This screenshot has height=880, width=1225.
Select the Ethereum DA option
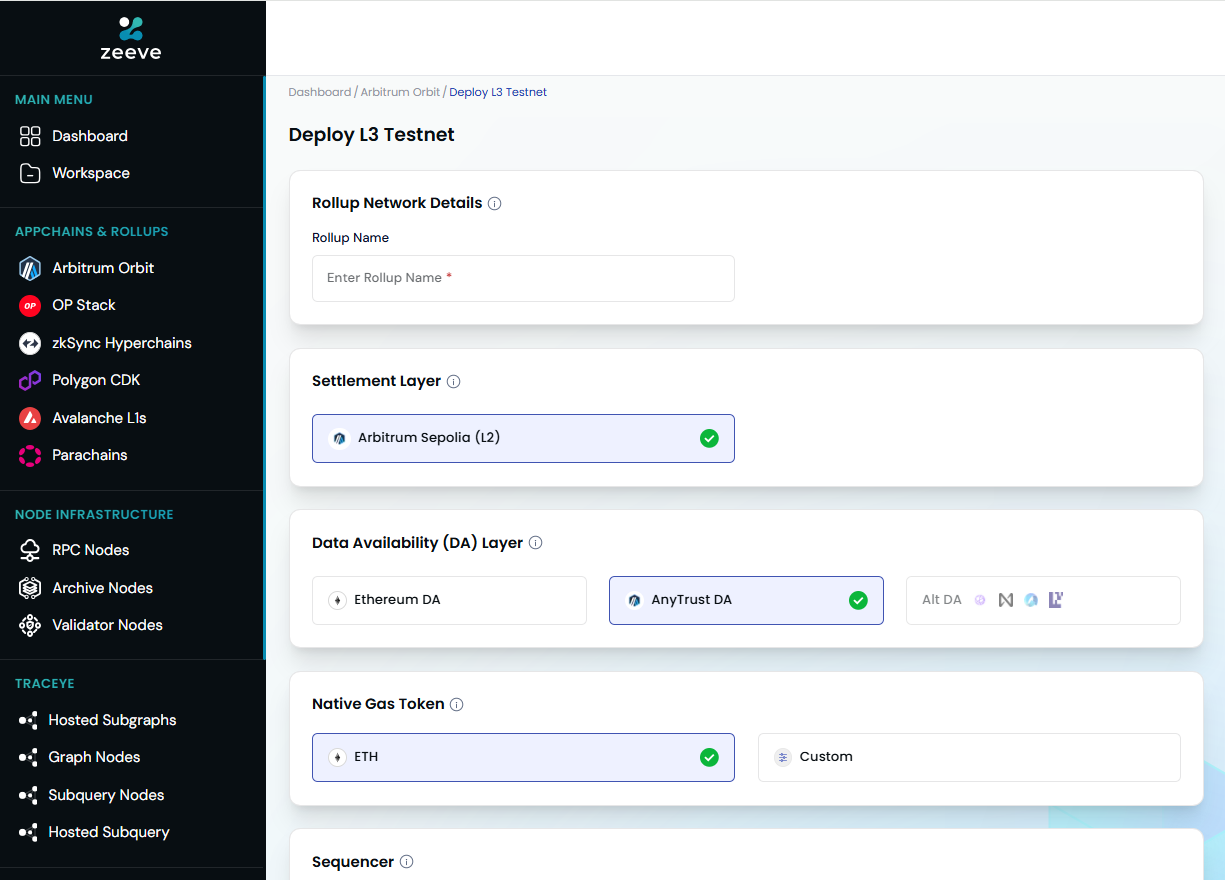coord(449,600)
